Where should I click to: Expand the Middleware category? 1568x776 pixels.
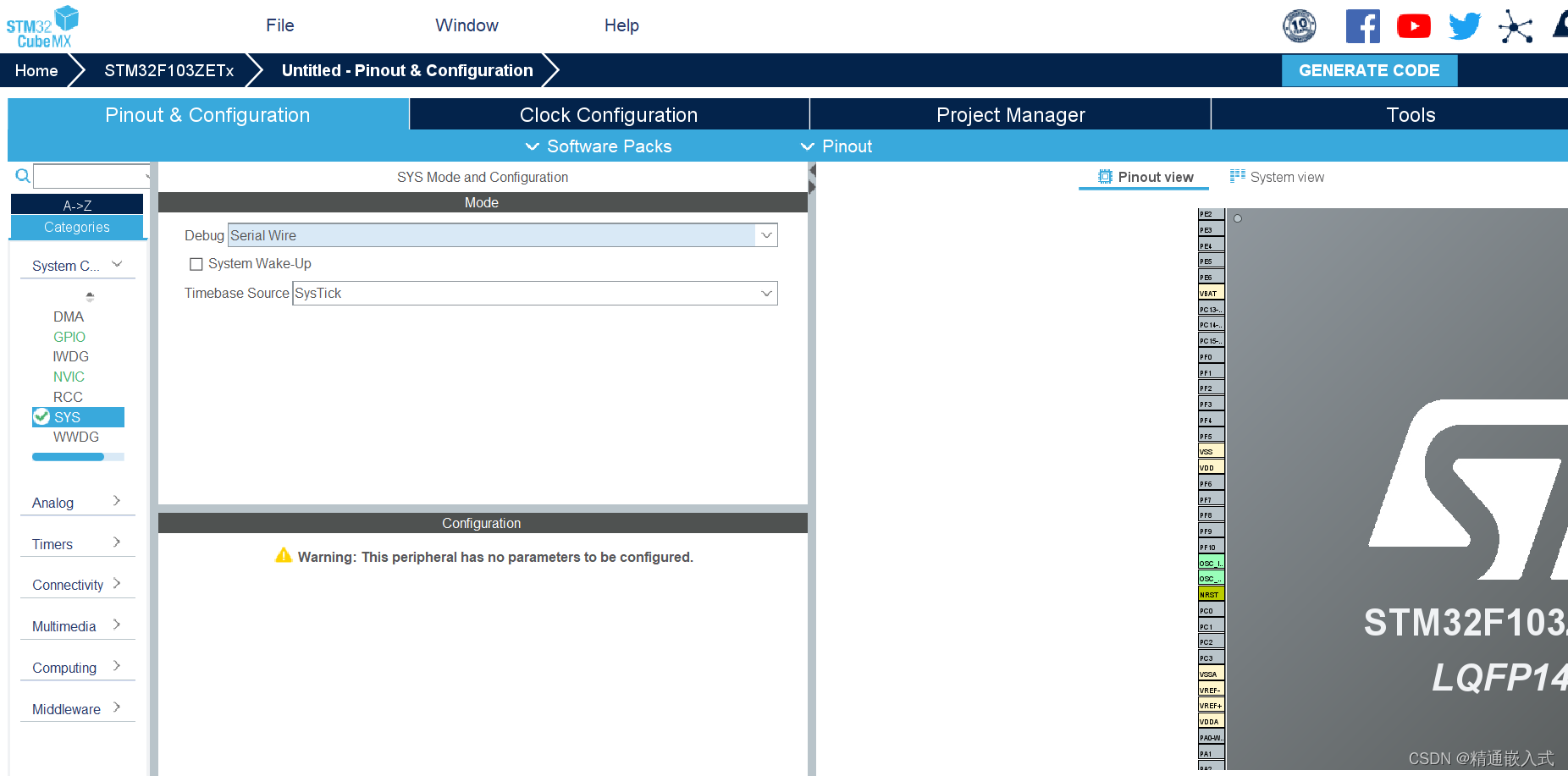pos(77,709)
